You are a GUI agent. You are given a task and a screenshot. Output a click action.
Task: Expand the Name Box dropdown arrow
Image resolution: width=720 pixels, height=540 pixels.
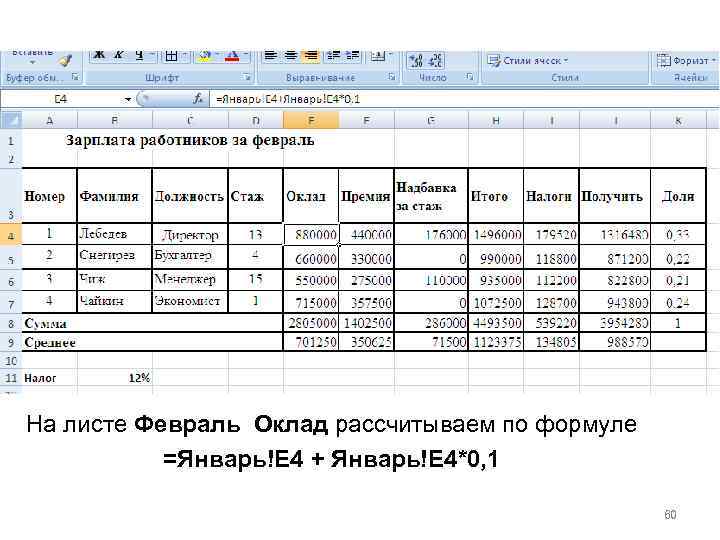[x=127, y=99]
